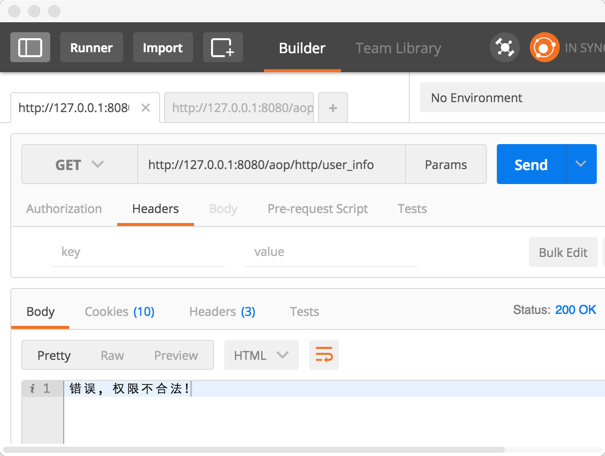605x456 pixels.
Task: Open the GET method dropdown
Action: (x=79, y=165)
